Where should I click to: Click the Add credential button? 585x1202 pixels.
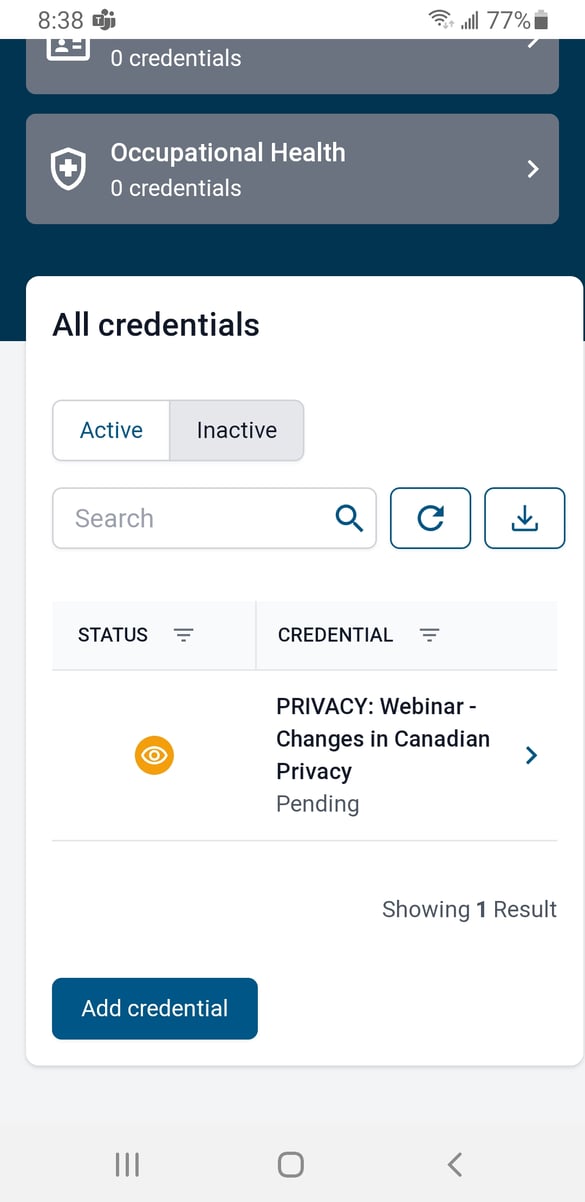(x=154, y=1008)
